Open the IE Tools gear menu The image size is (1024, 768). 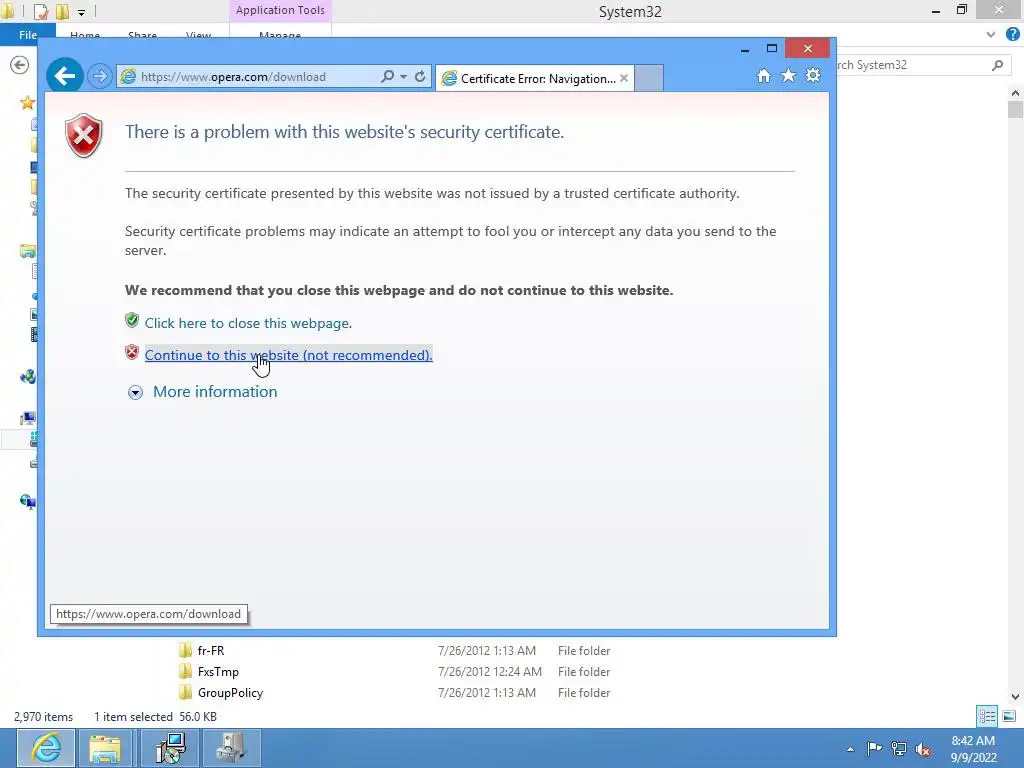click(x=813, y=76)
